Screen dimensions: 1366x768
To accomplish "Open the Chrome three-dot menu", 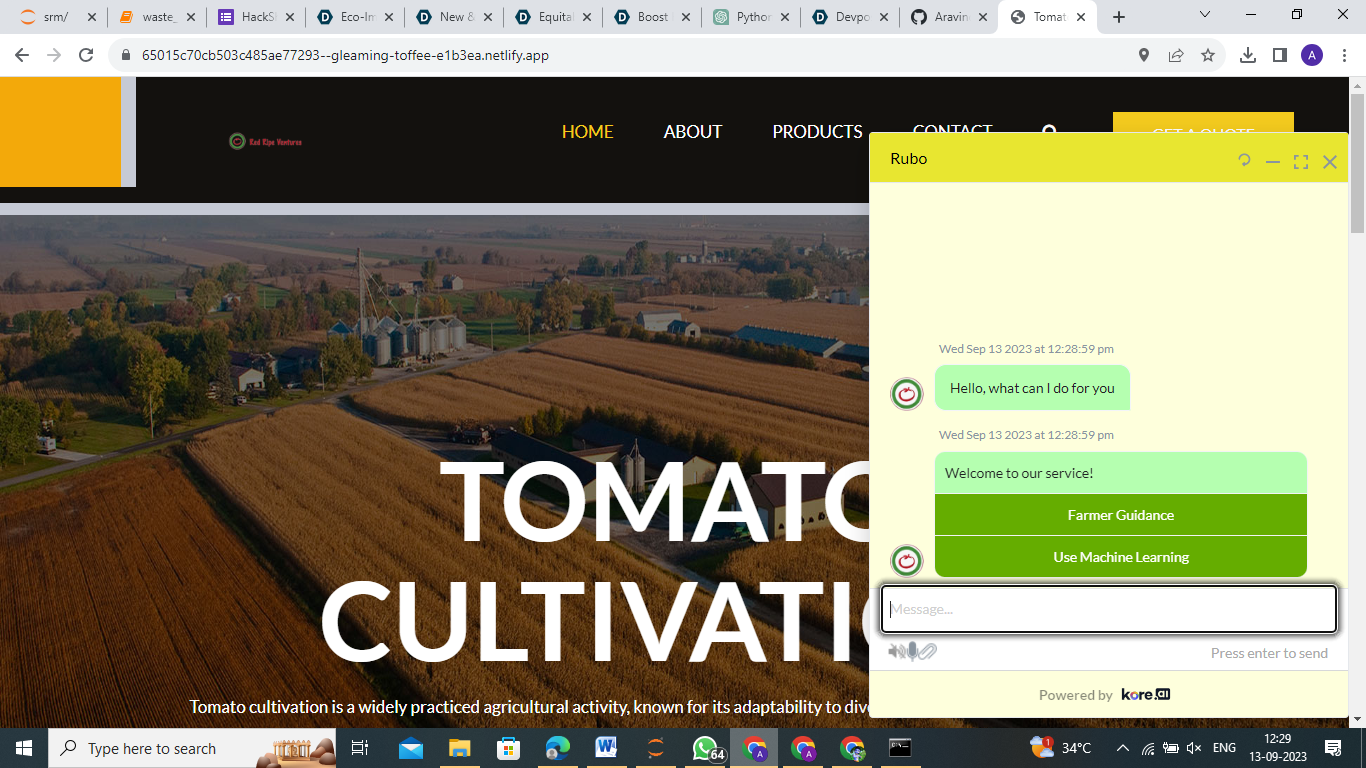I will coord(1344,56).
